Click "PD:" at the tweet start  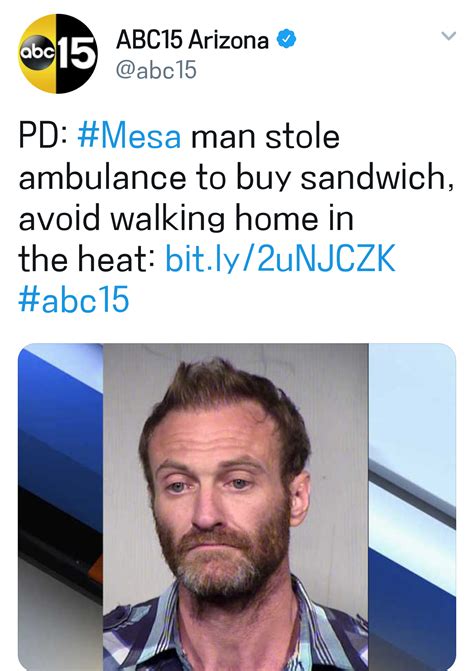(43, 137)
